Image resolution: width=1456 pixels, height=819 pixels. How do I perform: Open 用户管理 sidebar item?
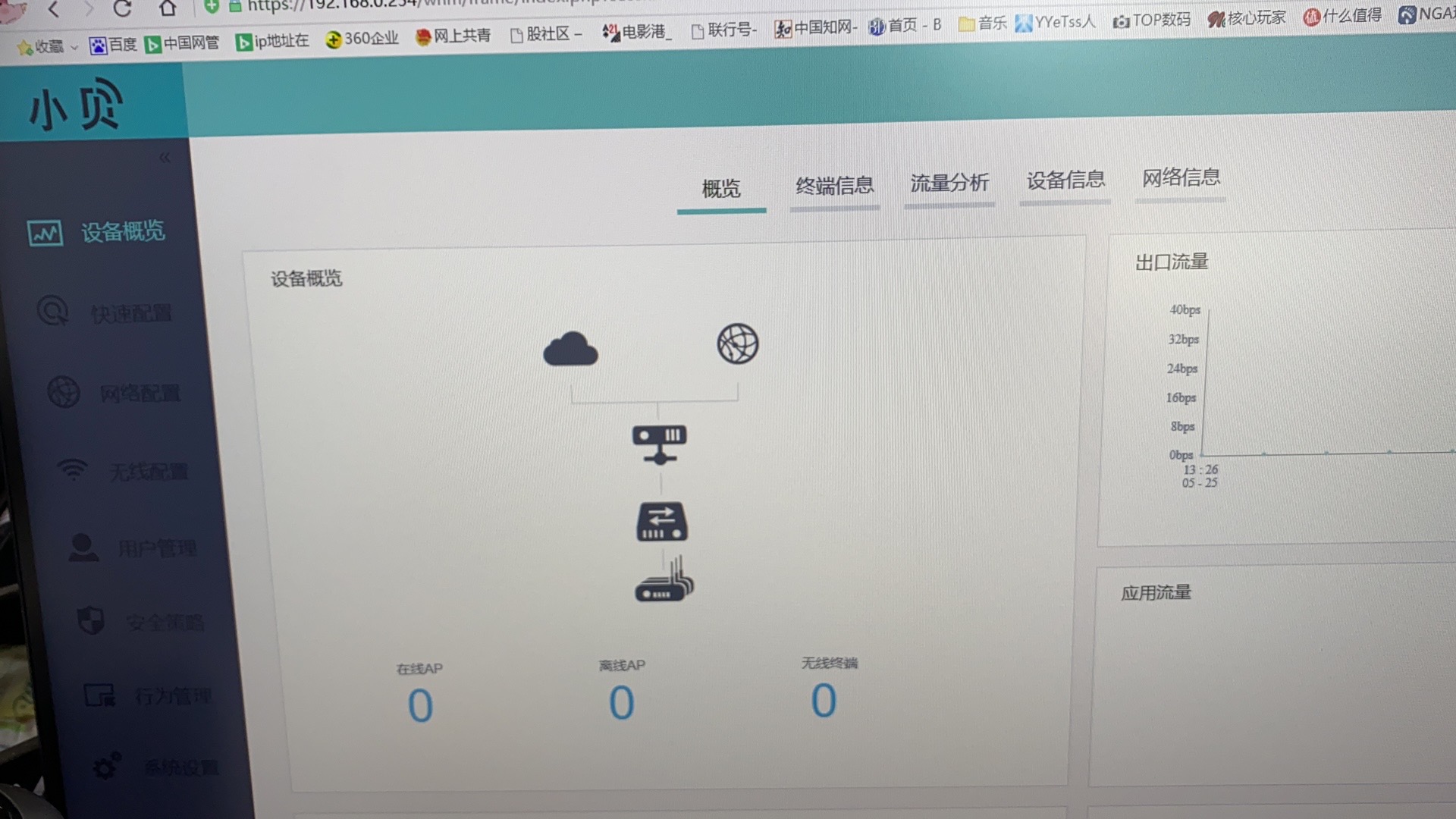click(156, 548)
